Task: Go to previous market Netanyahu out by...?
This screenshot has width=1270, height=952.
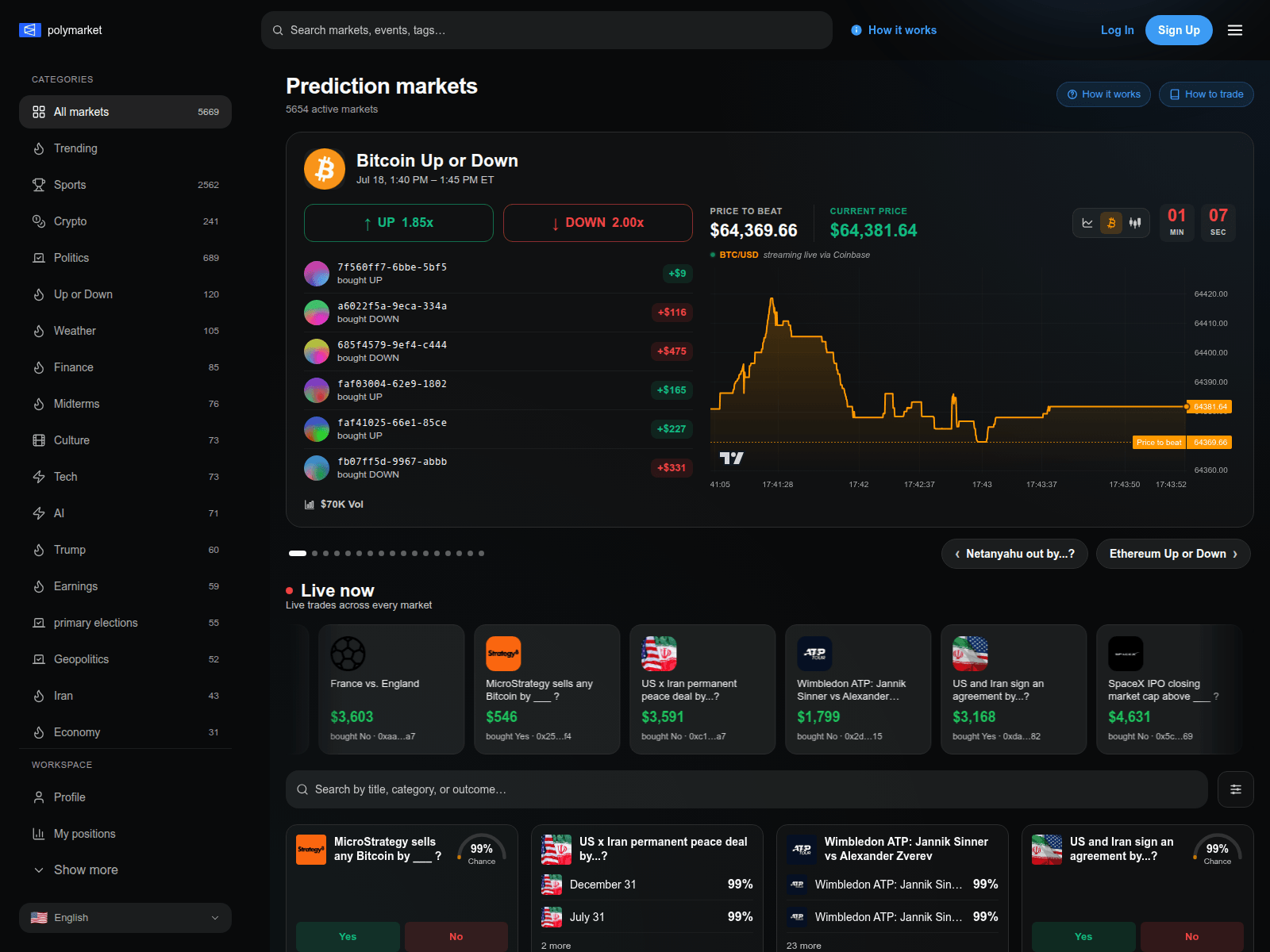Action: pyautogui.click(x=1014, y=554)
